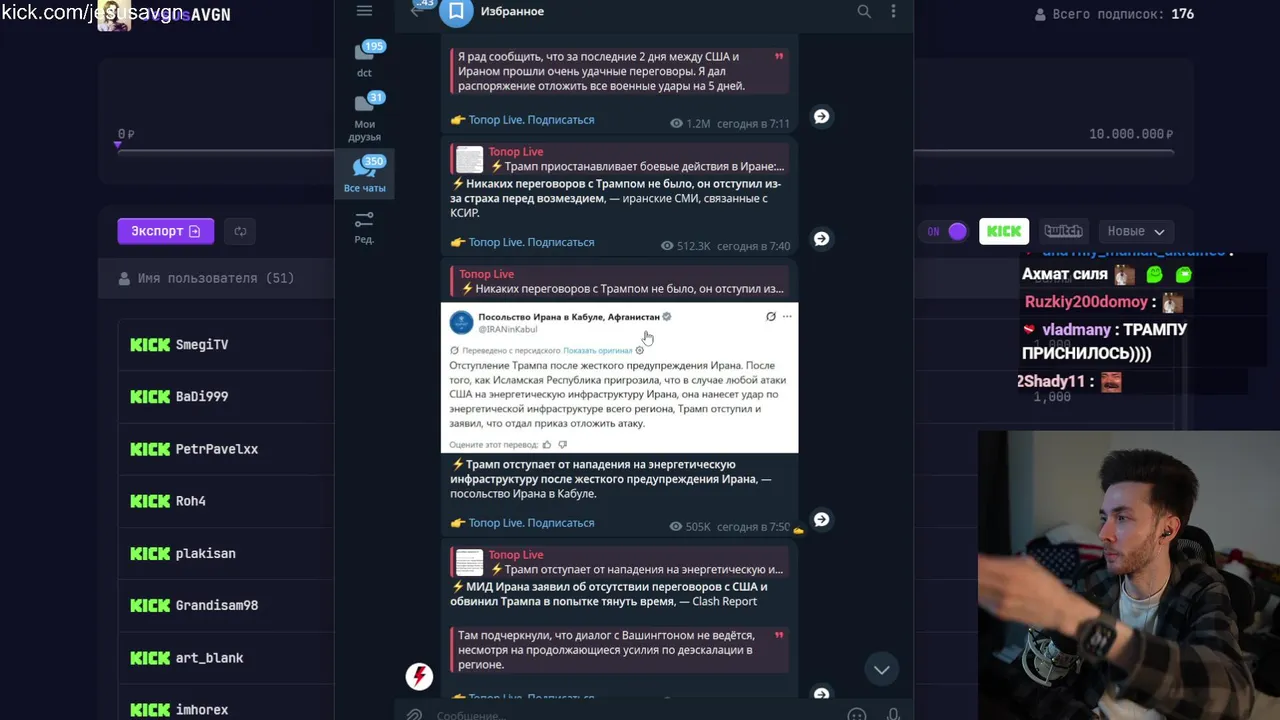Jump to replied post 'Никаких переговоров с Трампом' quote
Image resolution: width=1280 pixels, height=720 pixels.
(620, 282)
